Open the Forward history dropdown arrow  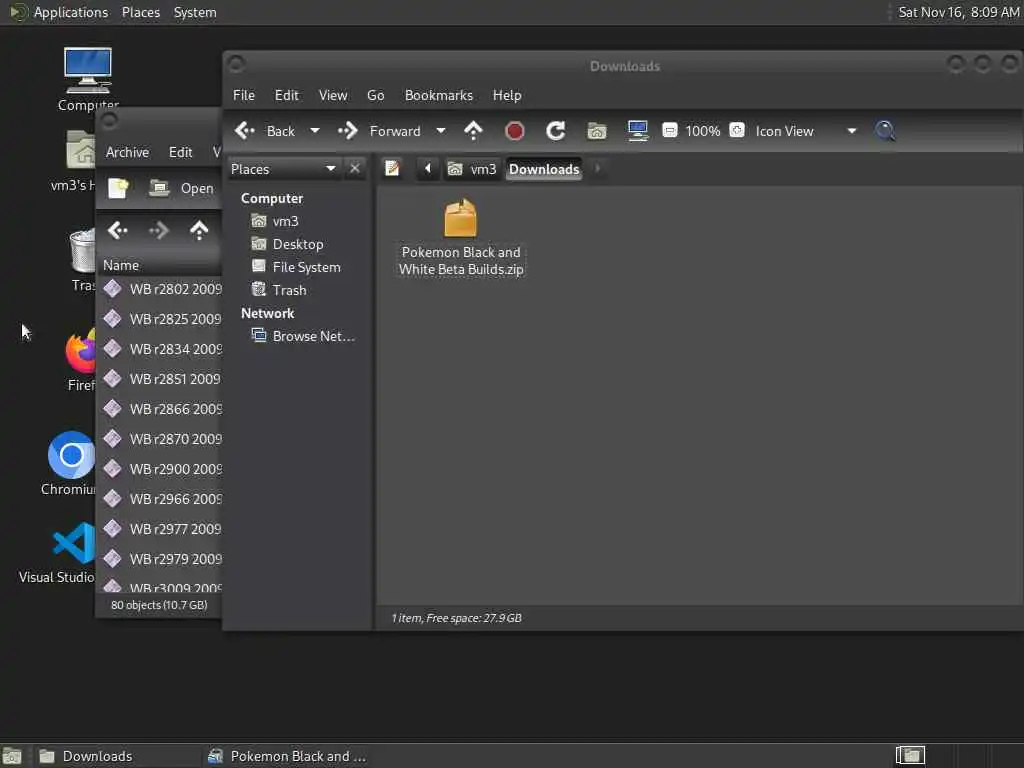click(441, 131)
